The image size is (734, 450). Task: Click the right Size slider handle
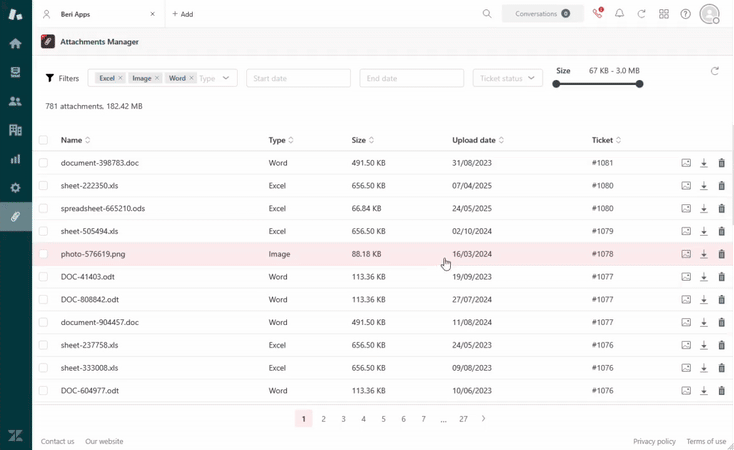pos(639,84)
